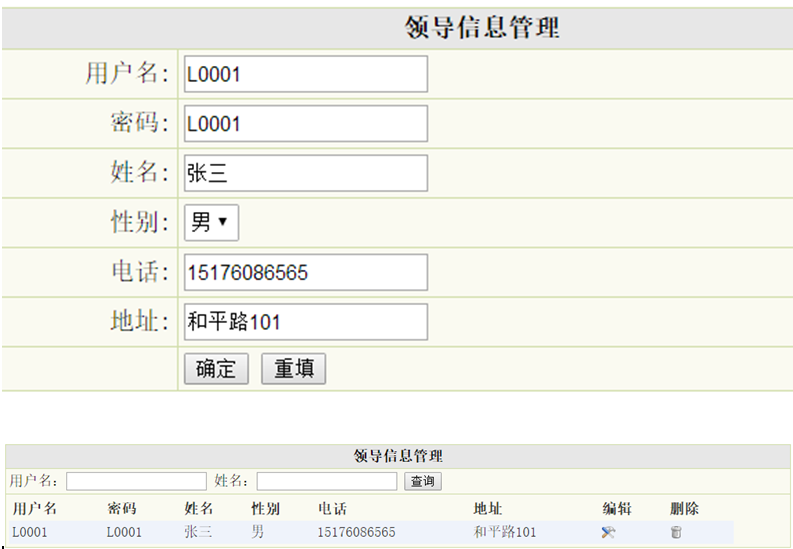Image resolution: width=793 pixels, height=549 pixels.
Task: Click the 电话: form label
Action: pyautogui.click(x=140, y=271)
